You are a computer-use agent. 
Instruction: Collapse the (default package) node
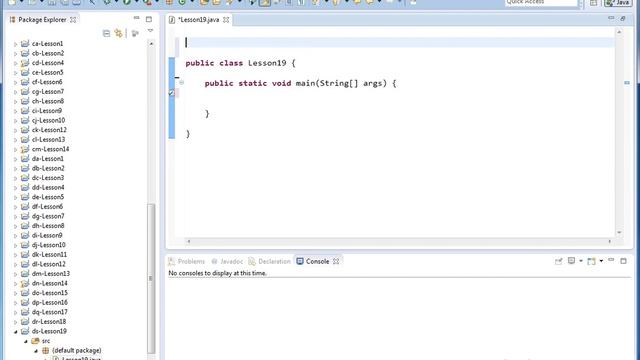pyautogui.click(x=36, y=351)
